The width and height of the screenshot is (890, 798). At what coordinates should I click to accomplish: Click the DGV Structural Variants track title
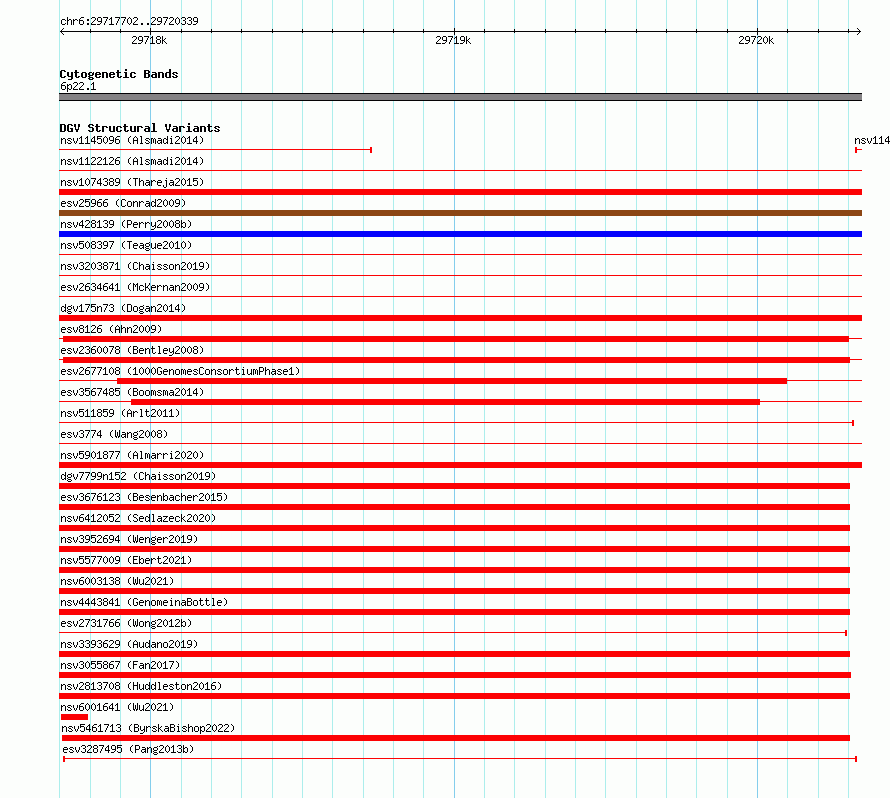140,128
